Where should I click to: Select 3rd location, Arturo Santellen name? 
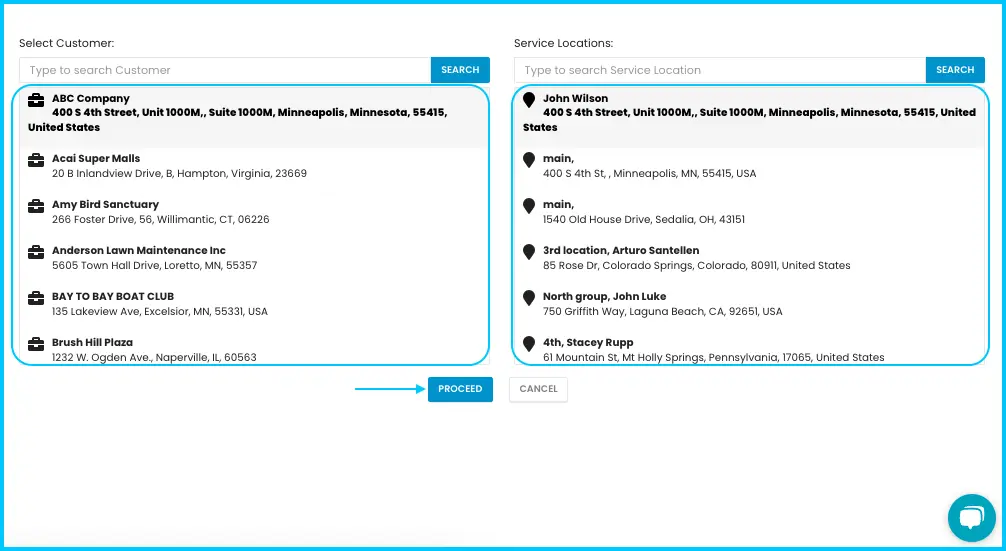click(x=621, y=251)
